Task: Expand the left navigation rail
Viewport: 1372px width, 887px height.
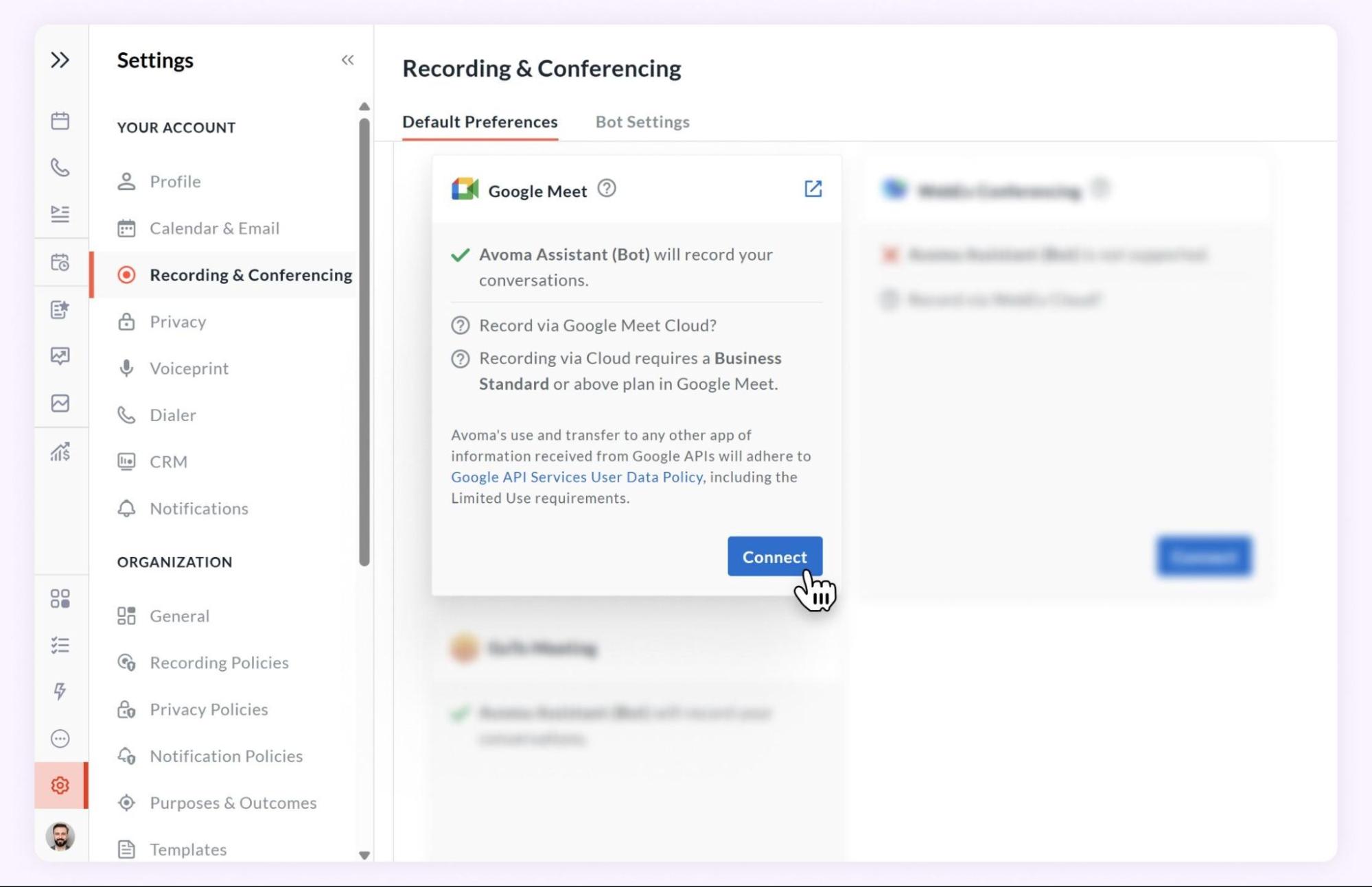Action: 60,60
